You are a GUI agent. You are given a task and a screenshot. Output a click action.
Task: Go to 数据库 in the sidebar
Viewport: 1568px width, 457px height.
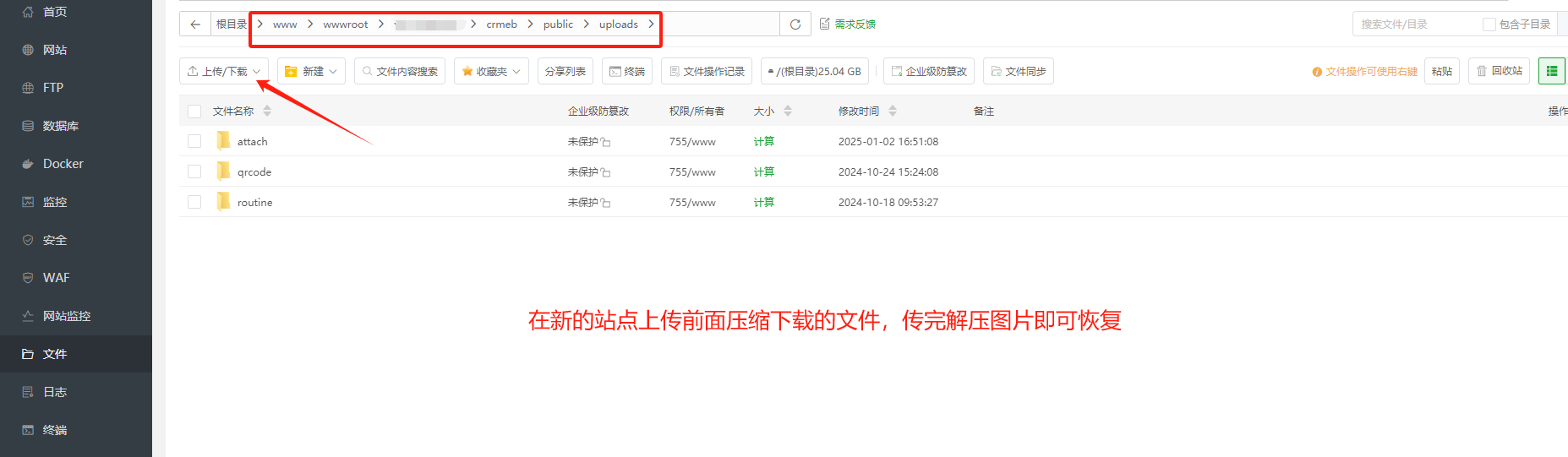coord(60,126)
